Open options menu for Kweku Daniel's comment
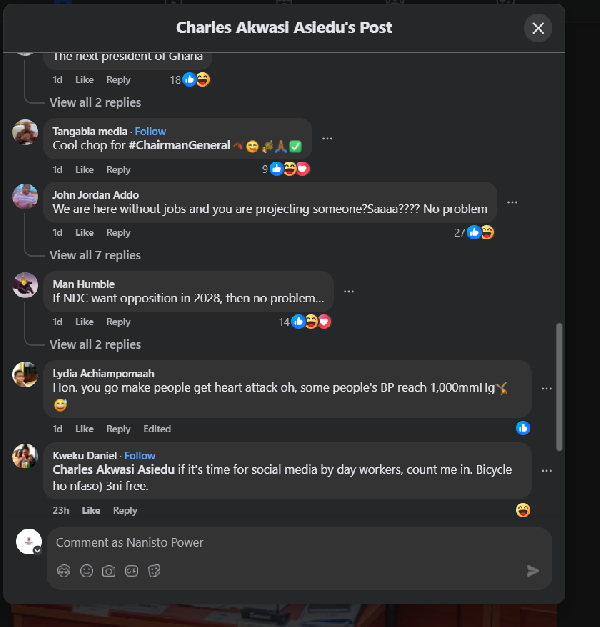 click(546, 470)
